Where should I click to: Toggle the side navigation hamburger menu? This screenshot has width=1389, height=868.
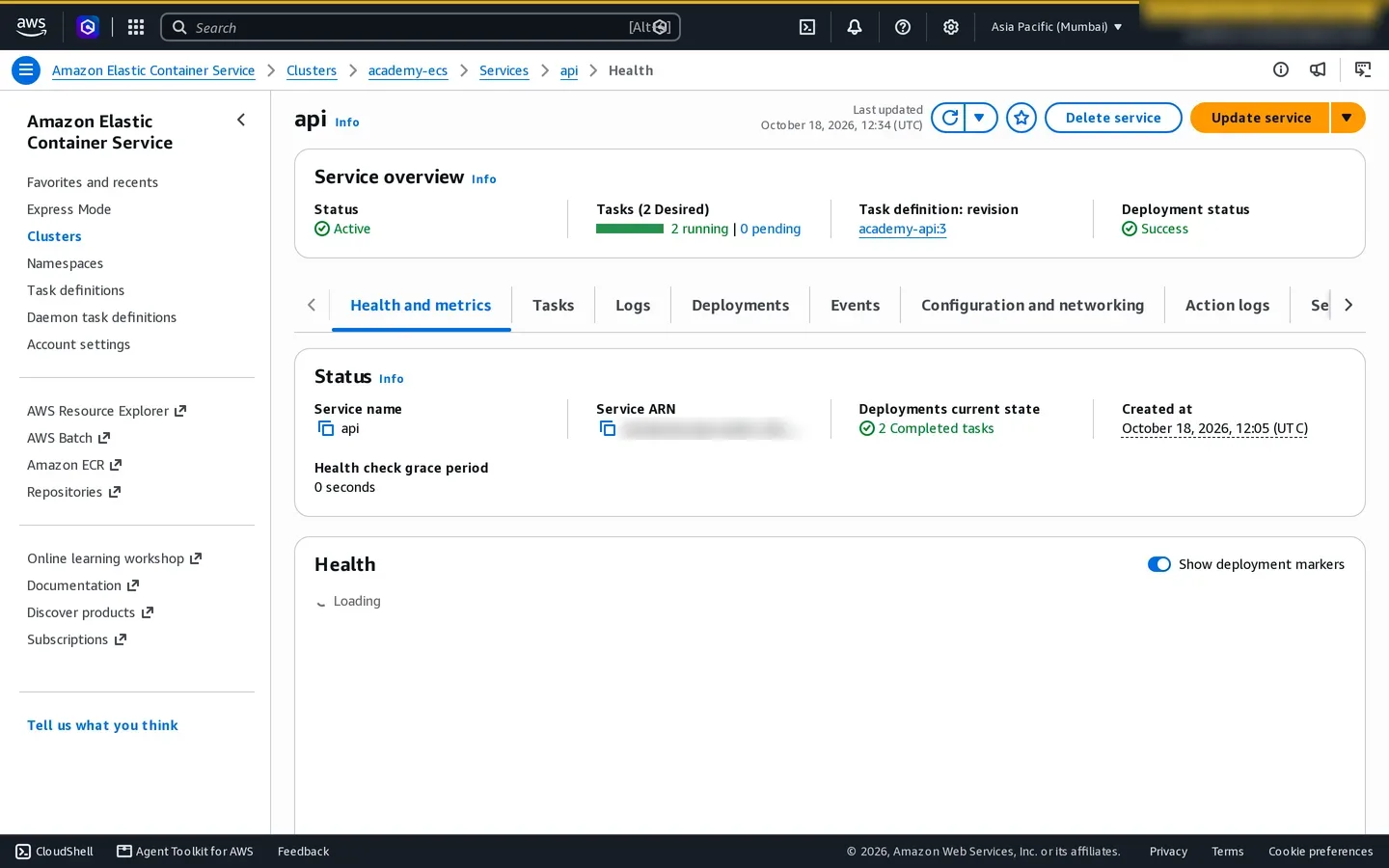[x=26, y=70]
